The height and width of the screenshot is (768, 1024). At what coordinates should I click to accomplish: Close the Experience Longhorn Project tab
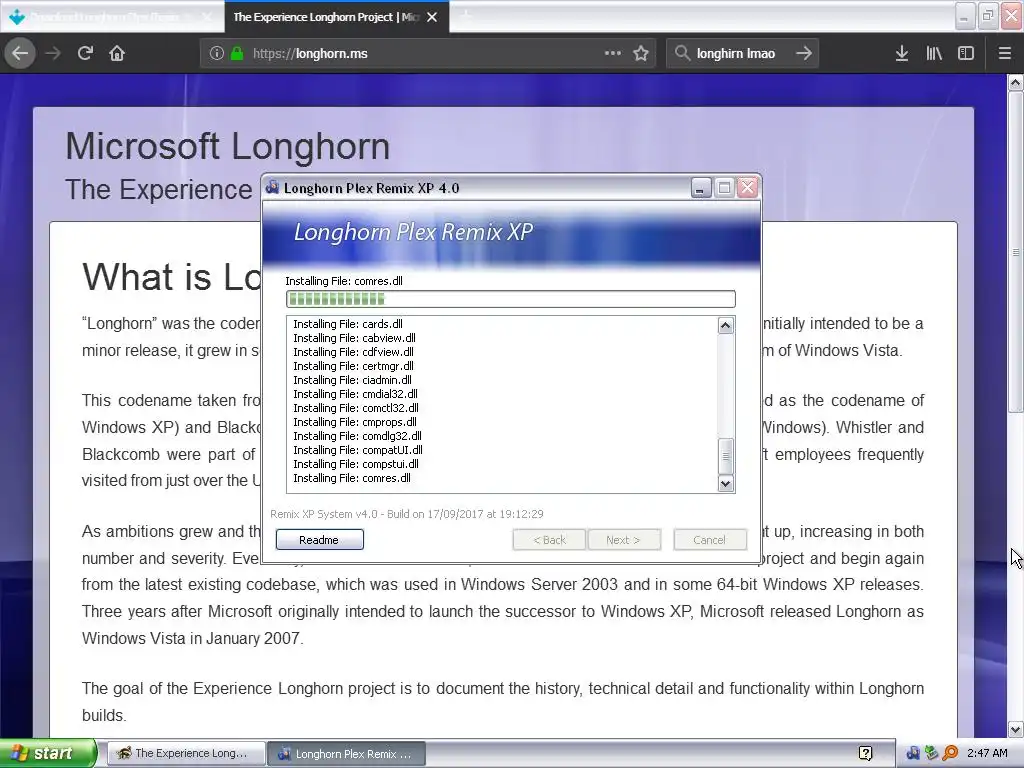(x=432, y=17)
